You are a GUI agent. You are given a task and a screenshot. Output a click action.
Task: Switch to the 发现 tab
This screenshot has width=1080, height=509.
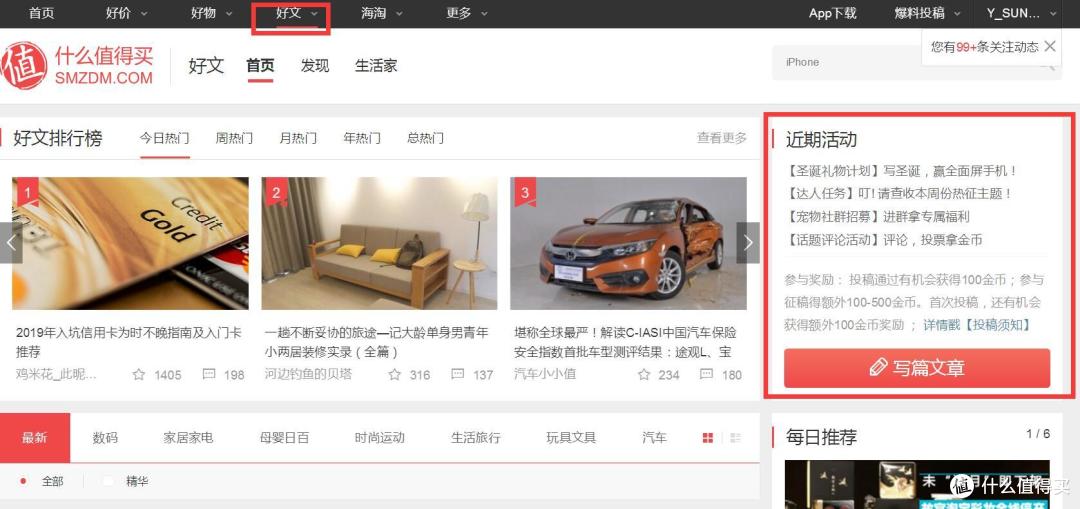(315, 66)
